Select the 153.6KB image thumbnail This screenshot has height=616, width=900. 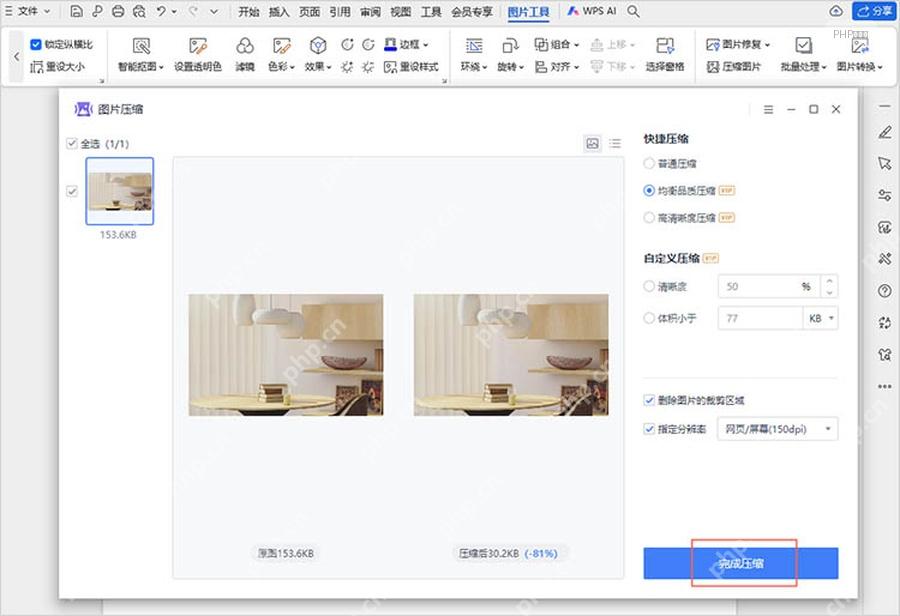point(119,191)
